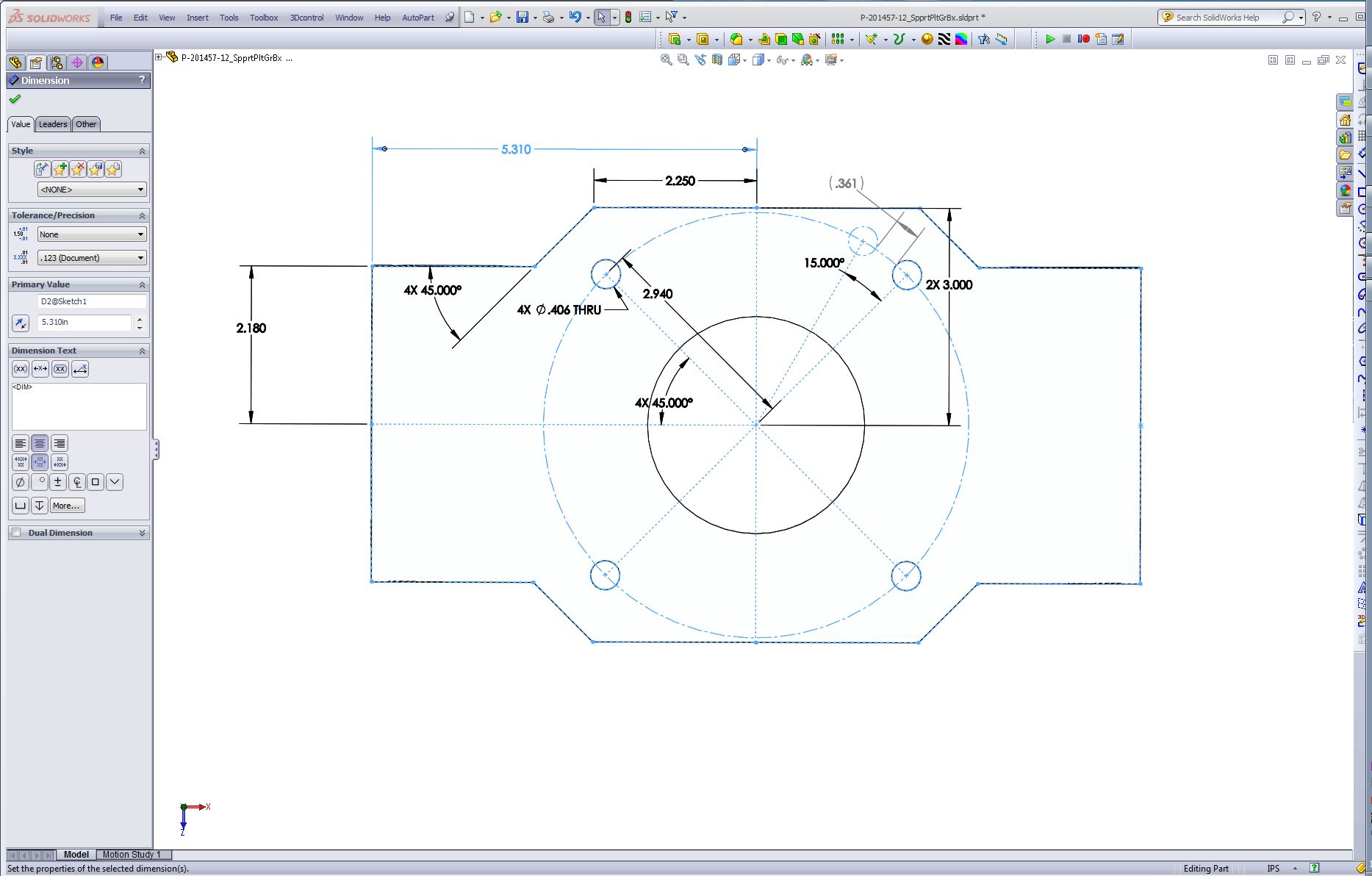Open the .123 (Document) precision dropdown
Image resolution: width=1372 pixels, height=876 pixels.
point(92,258)
